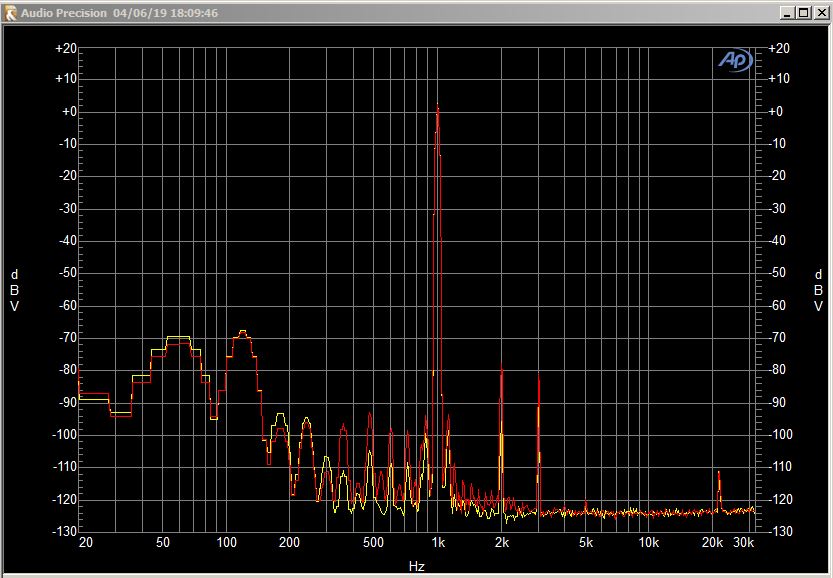Click the '2k' frequency axis label
The height and width of the screenshot is (578, 833).
point(502,542)
